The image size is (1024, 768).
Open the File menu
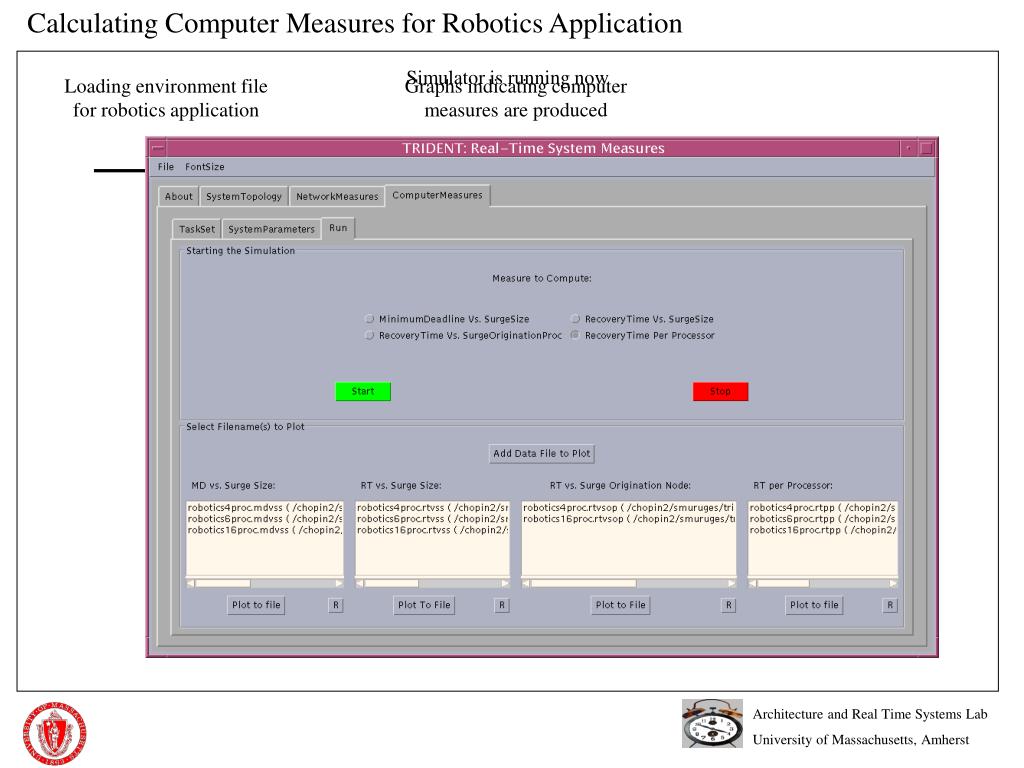point(166,167)
